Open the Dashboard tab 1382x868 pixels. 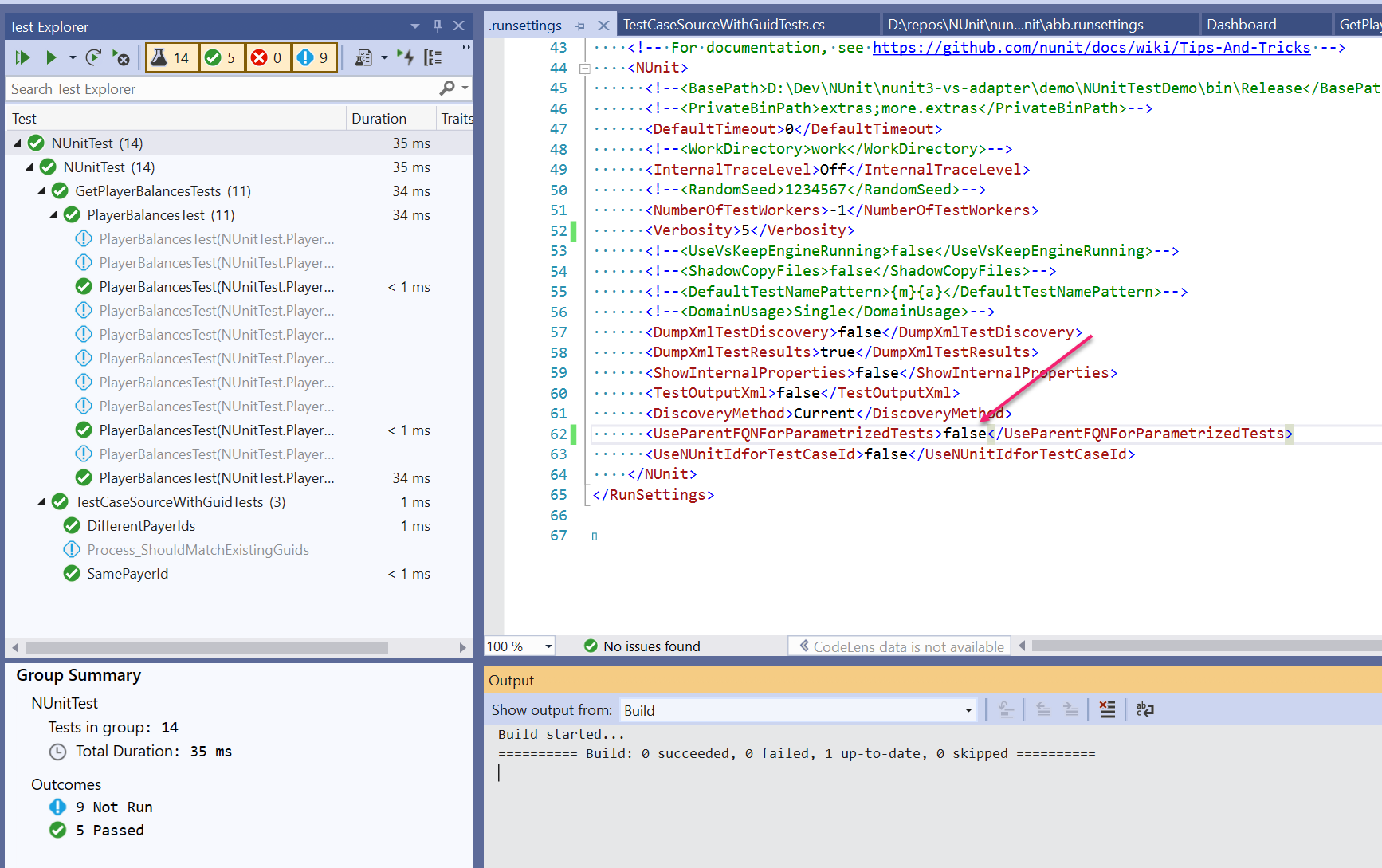tap(1242, 24)
